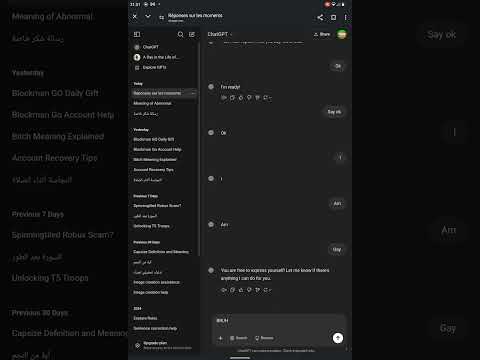Open options for the selected Today chat

[x=193, y=93]
